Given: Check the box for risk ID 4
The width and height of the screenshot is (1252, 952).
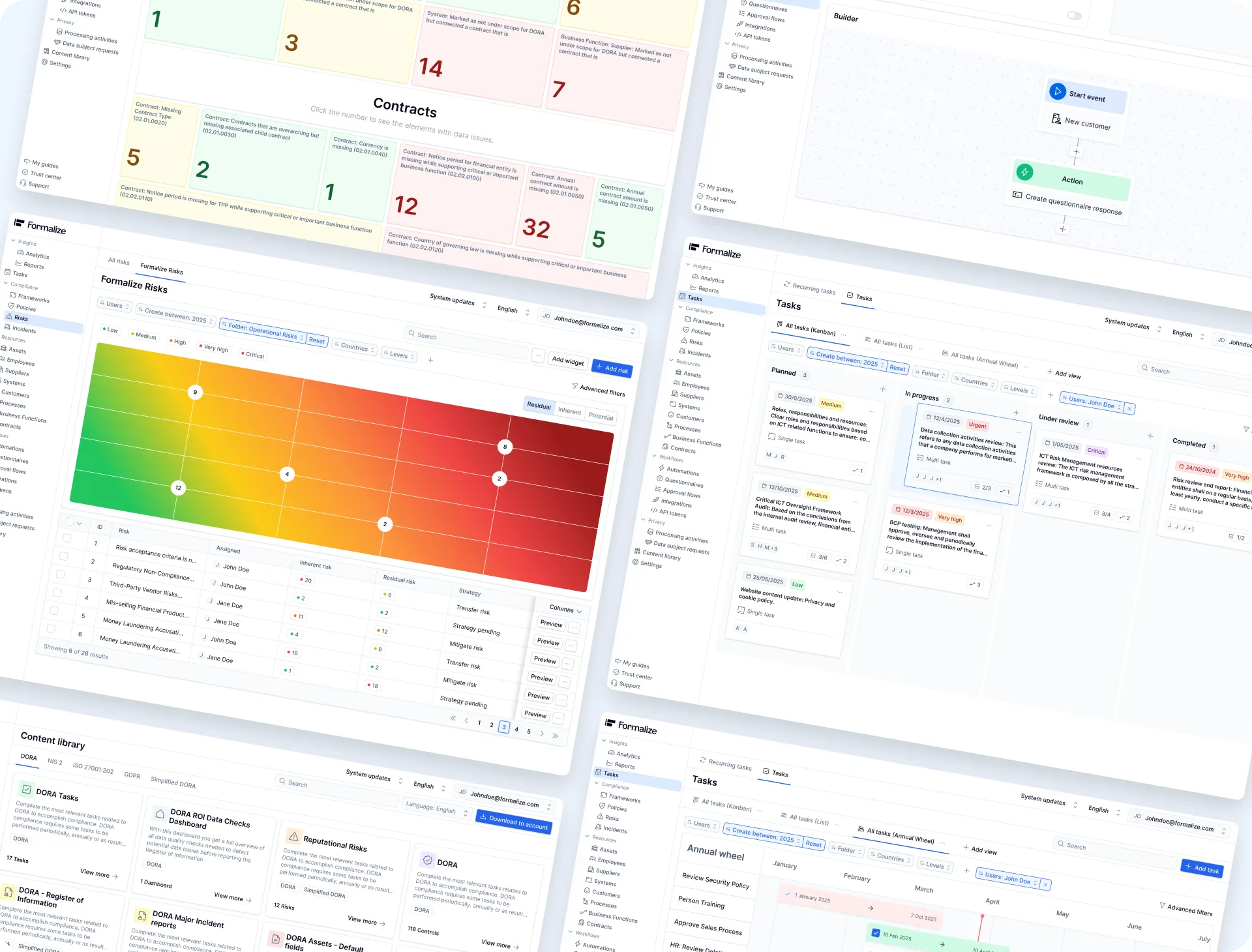Looking at the screenshot, I should click(57, 593).
